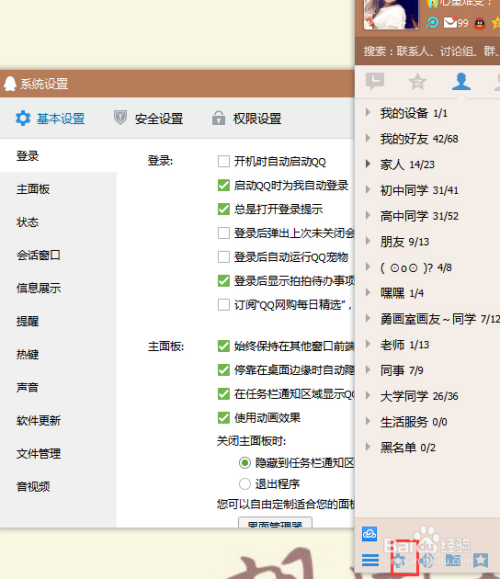This screenshot has height=579, width=500.
Task: Open the message manager speaker icon
Action: click(x=426, y=561)
